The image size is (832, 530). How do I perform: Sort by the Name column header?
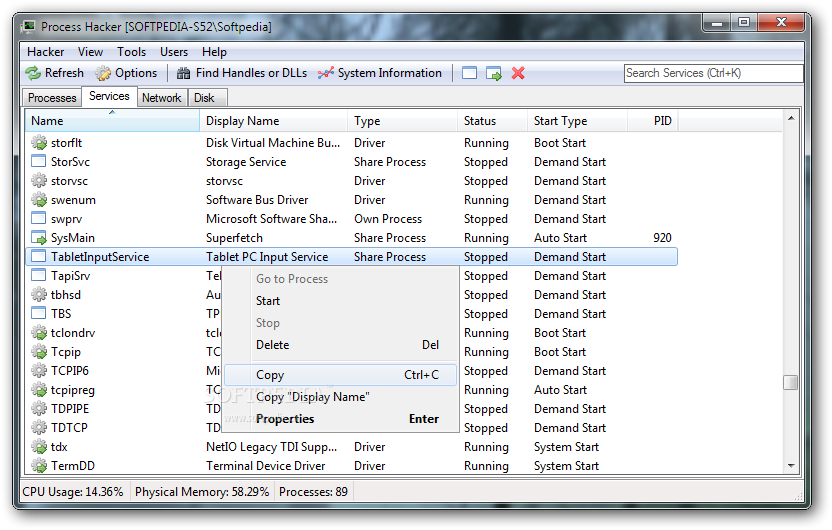tap(112, 121)
